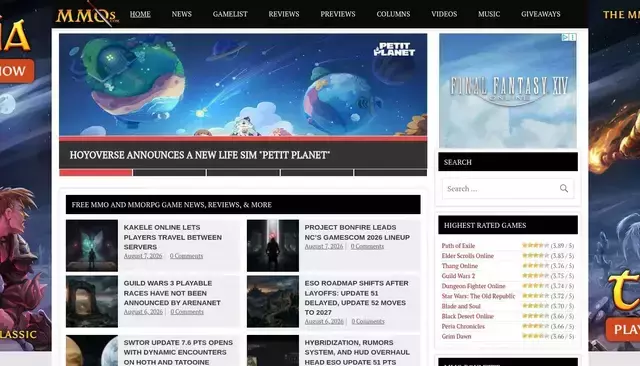Open the Giveaways menu item
The image size is (640, 366).
pos(541,14)
